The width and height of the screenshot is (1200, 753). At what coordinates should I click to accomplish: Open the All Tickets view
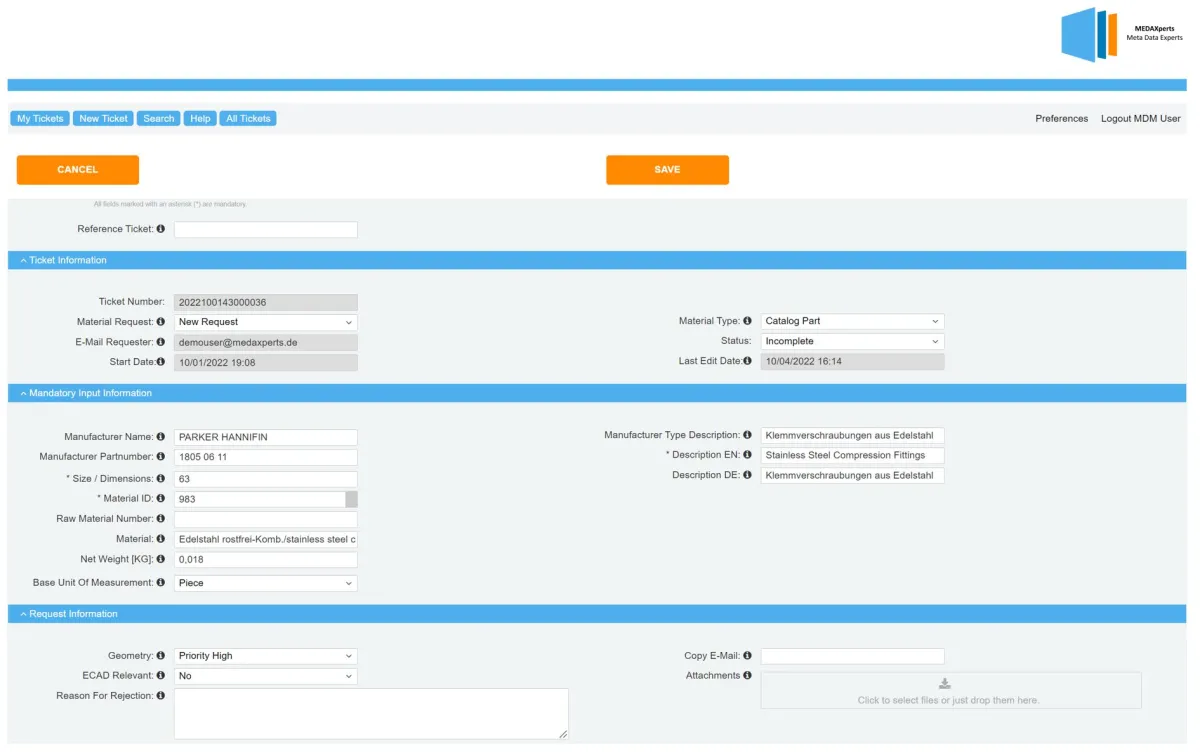click(247, 118)
